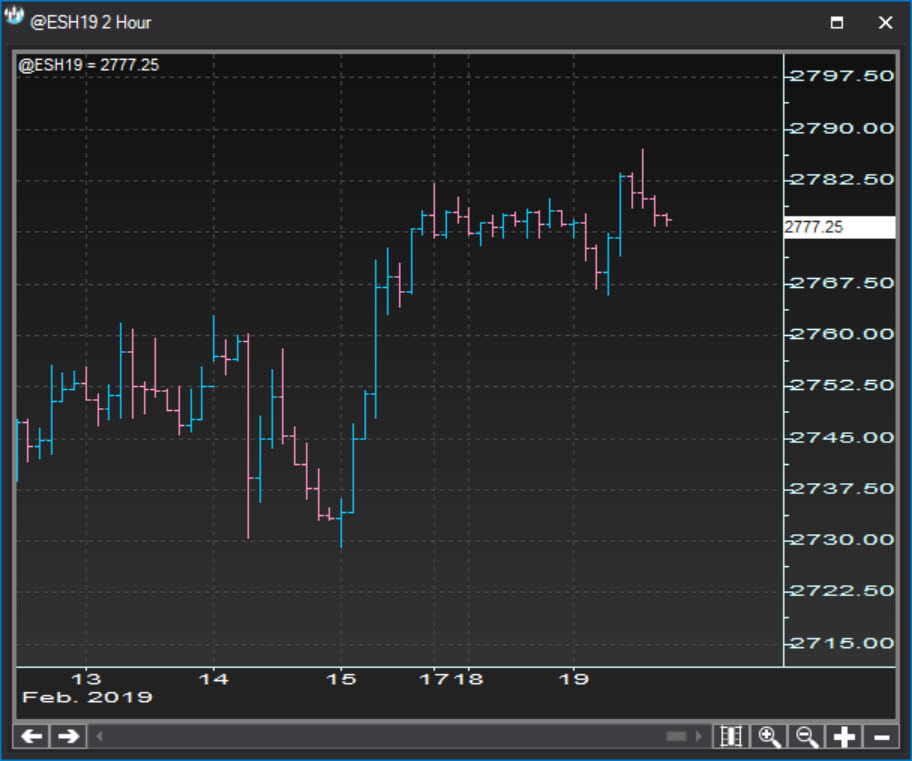Screen dimensions: 912x761
Task: Click the @ESH19 2 Hour window title
Action: click(x=91, y=23)
